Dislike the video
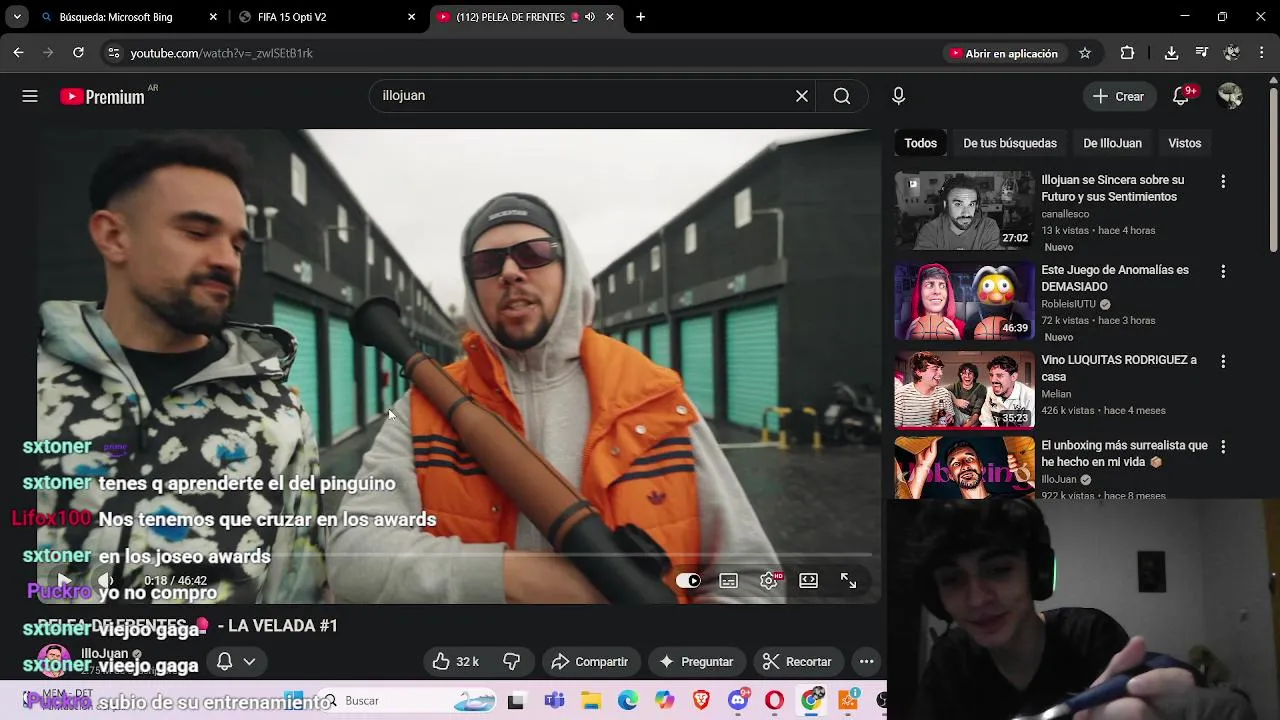Screen dimensions: 1280x720 pos(512,661)
